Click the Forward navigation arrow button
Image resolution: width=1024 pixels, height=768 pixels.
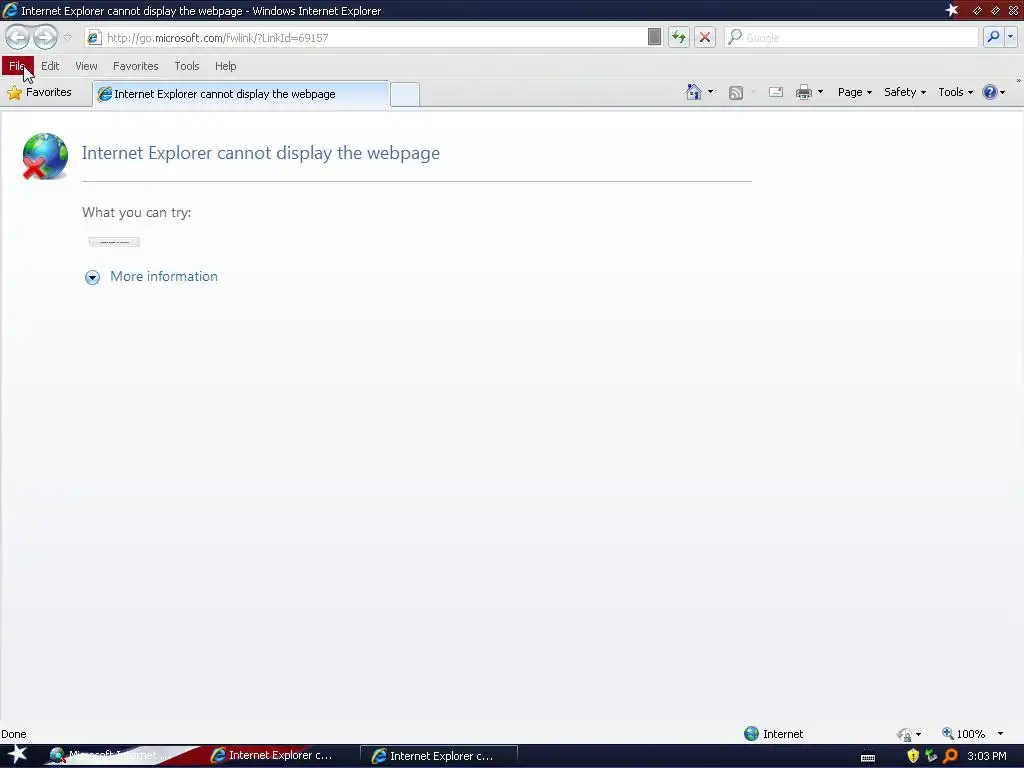(x=45, y=37)
